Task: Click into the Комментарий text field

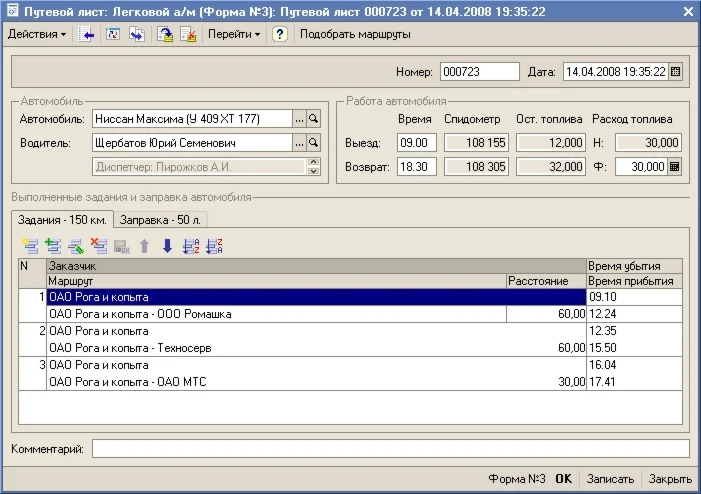Action: coord(390,449)
